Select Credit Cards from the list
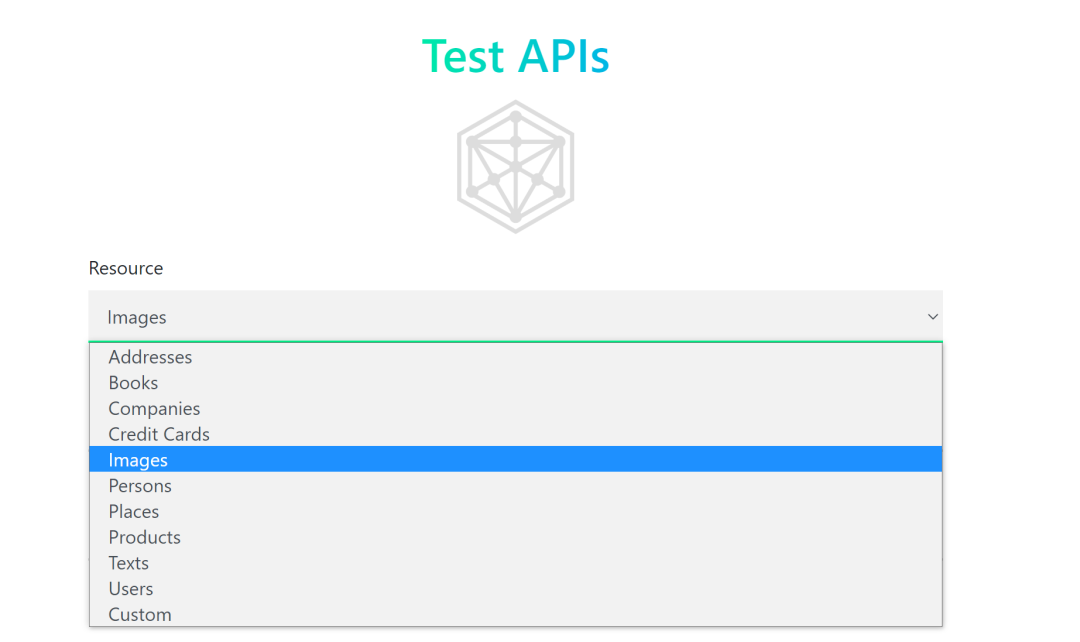This screenshot has width=1080, height=642. (x=159, y=434)
